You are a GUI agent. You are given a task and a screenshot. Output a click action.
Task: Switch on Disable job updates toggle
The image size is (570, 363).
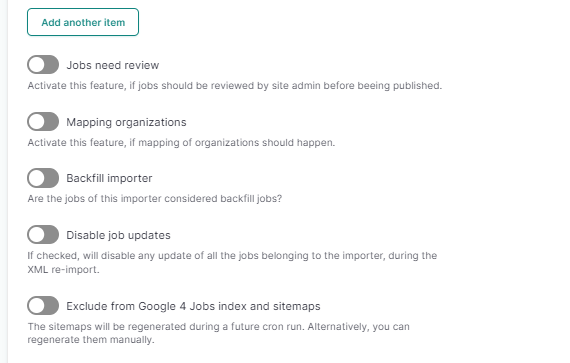point(43,234)
